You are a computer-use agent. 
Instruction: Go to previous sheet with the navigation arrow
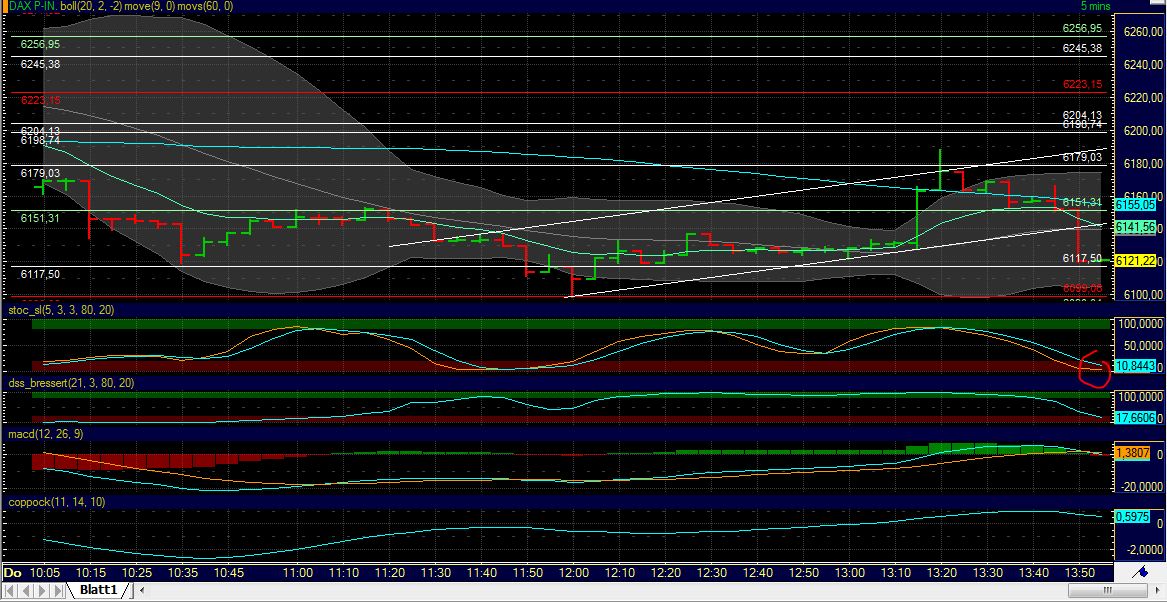(x=24, y=590)
